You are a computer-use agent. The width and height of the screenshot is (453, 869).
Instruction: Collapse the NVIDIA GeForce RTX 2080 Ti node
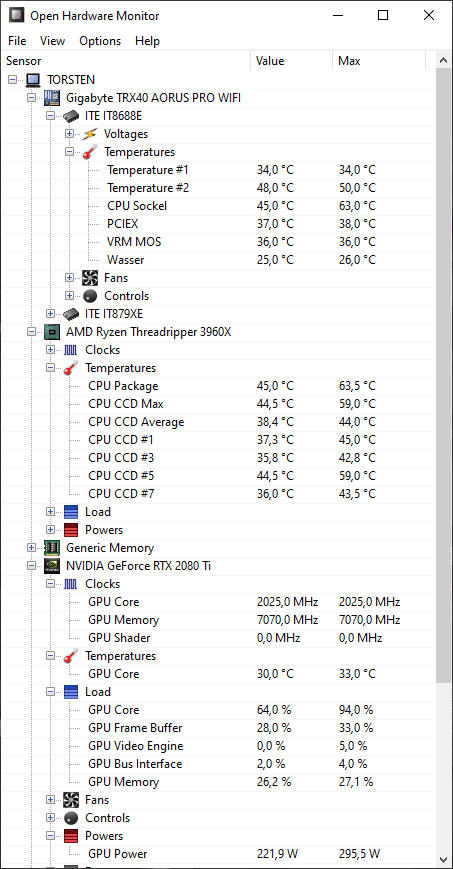point(32,566)
